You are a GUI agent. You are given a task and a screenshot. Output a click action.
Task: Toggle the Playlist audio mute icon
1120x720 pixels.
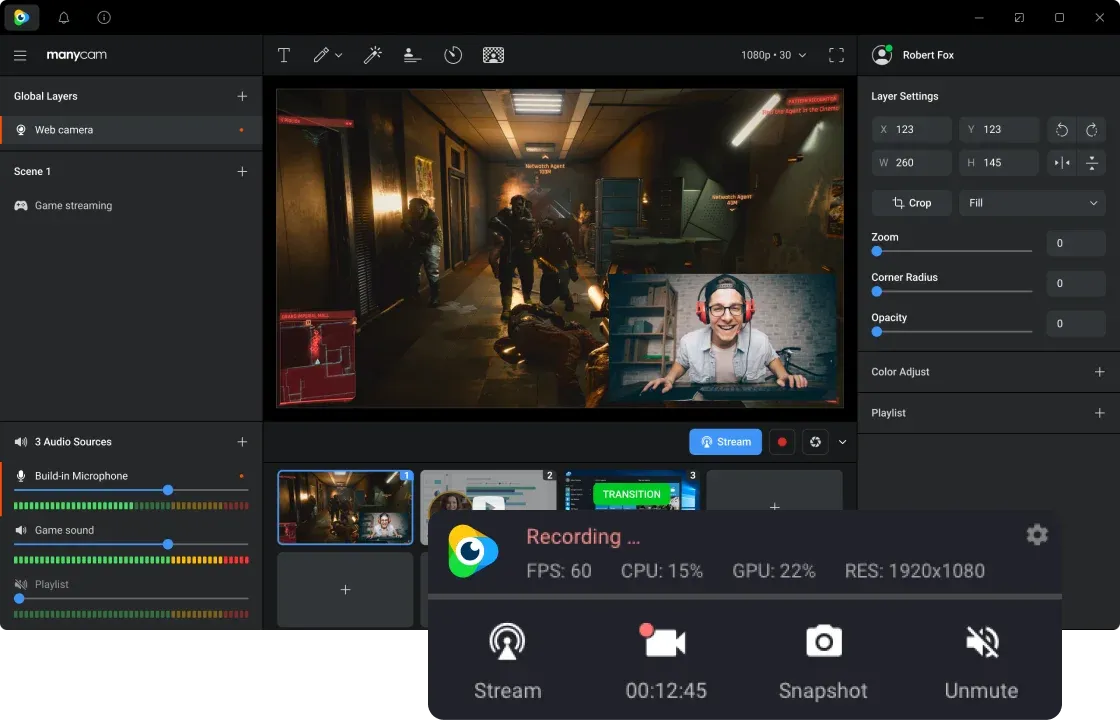pos(21,584)
